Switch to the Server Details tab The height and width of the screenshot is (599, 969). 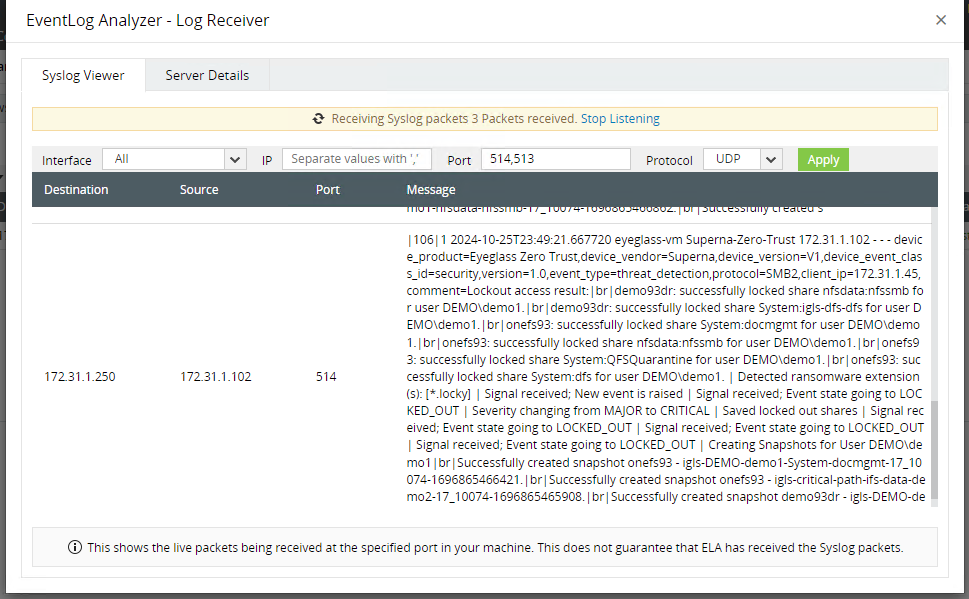point(206,75)
